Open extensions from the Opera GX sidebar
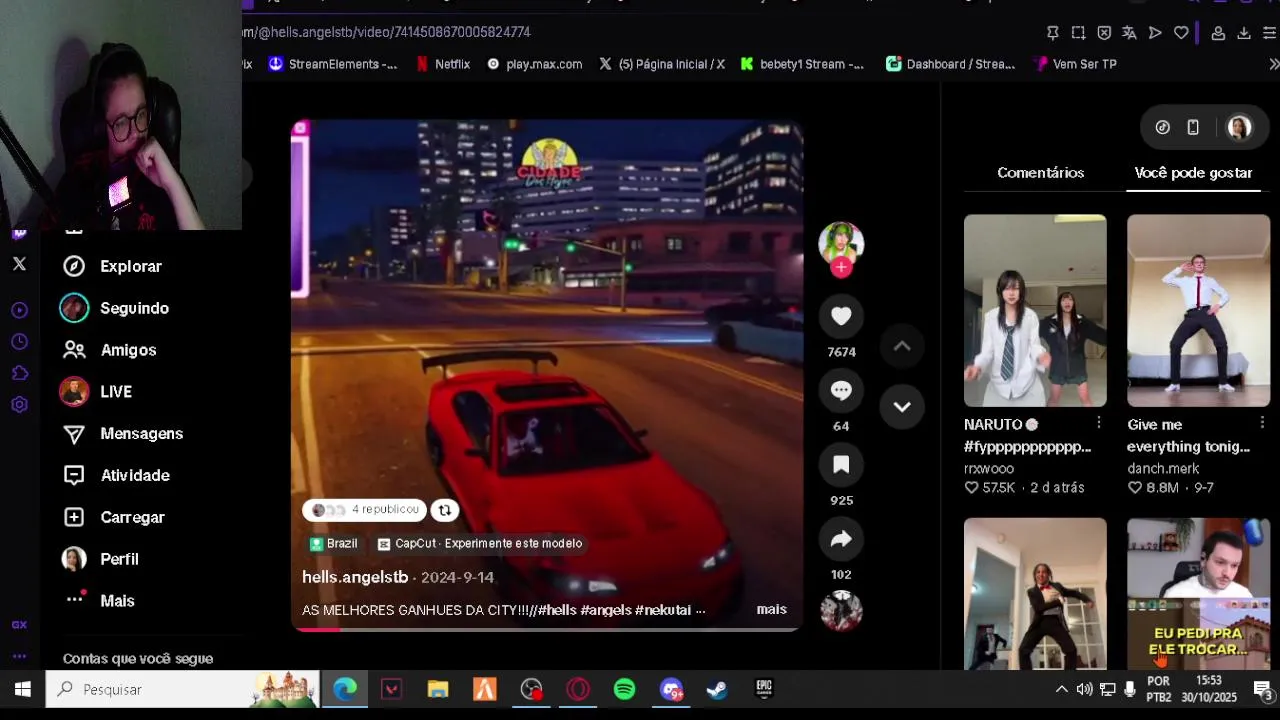The width and height of the screenshot is (1280, 720). pyautogui.click(x=19, y=373)
